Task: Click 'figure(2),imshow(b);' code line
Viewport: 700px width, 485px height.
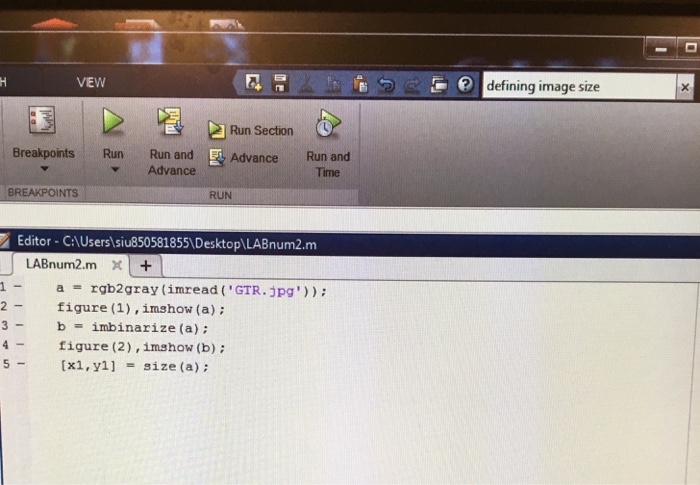Action: click(142, 347)
